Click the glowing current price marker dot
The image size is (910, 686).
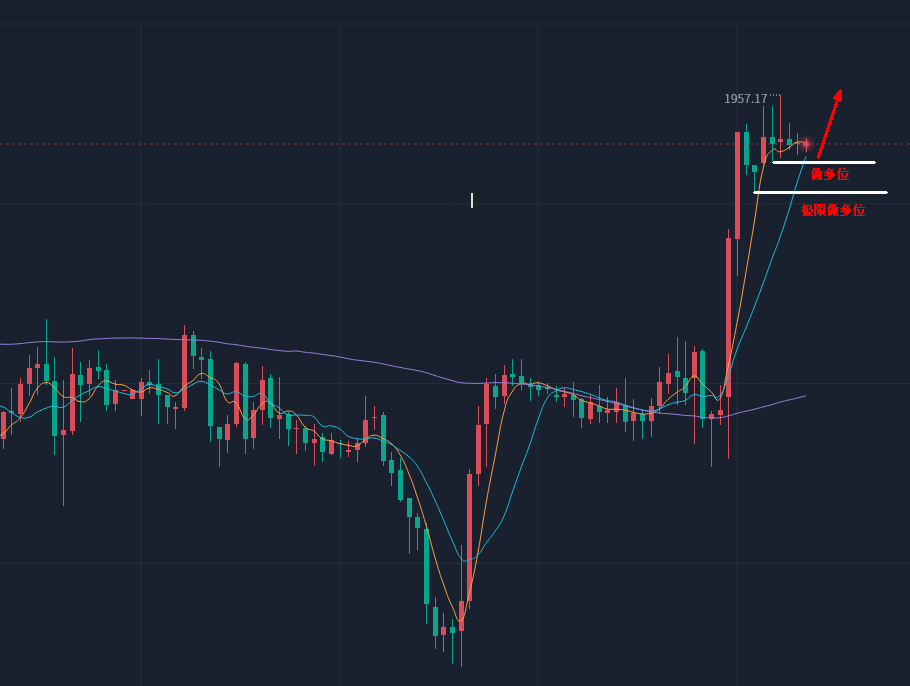point(806,143)
